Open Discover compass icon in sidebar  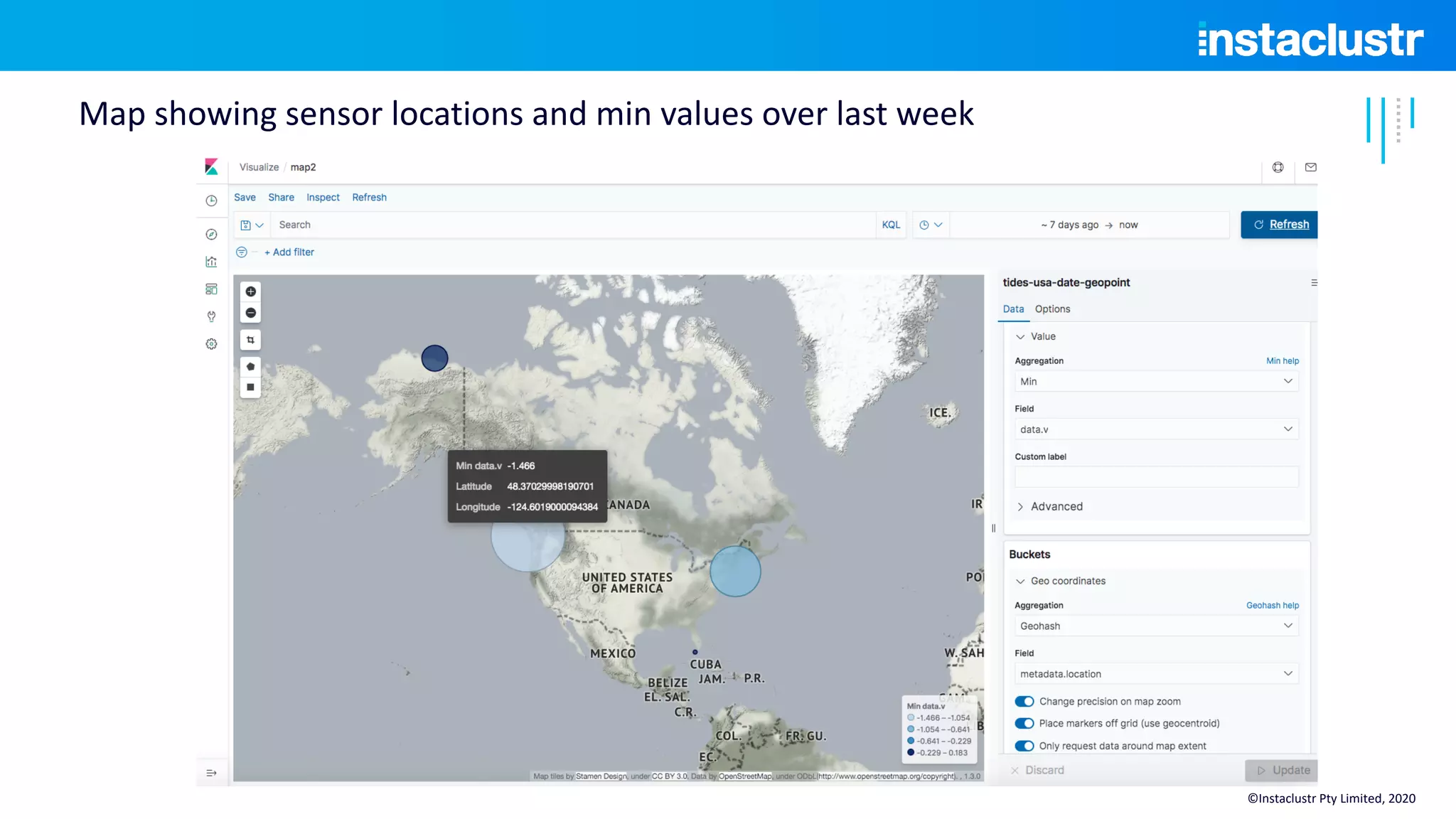211,235
